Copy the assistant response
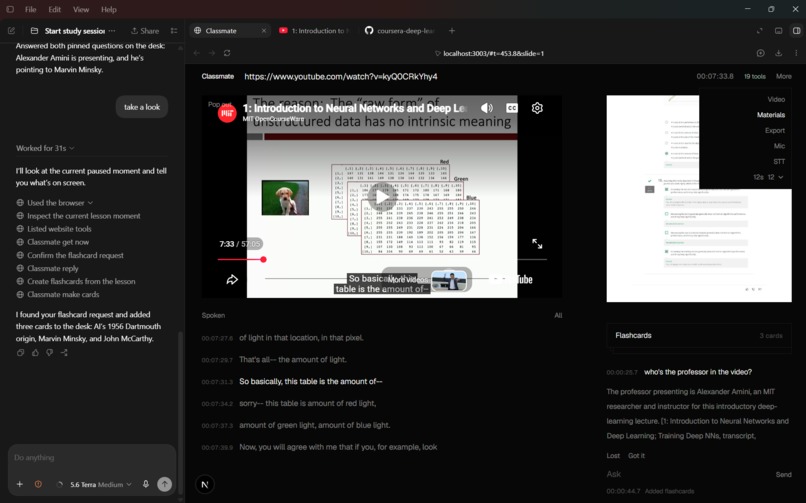The image size is (806, 503). 21,352
